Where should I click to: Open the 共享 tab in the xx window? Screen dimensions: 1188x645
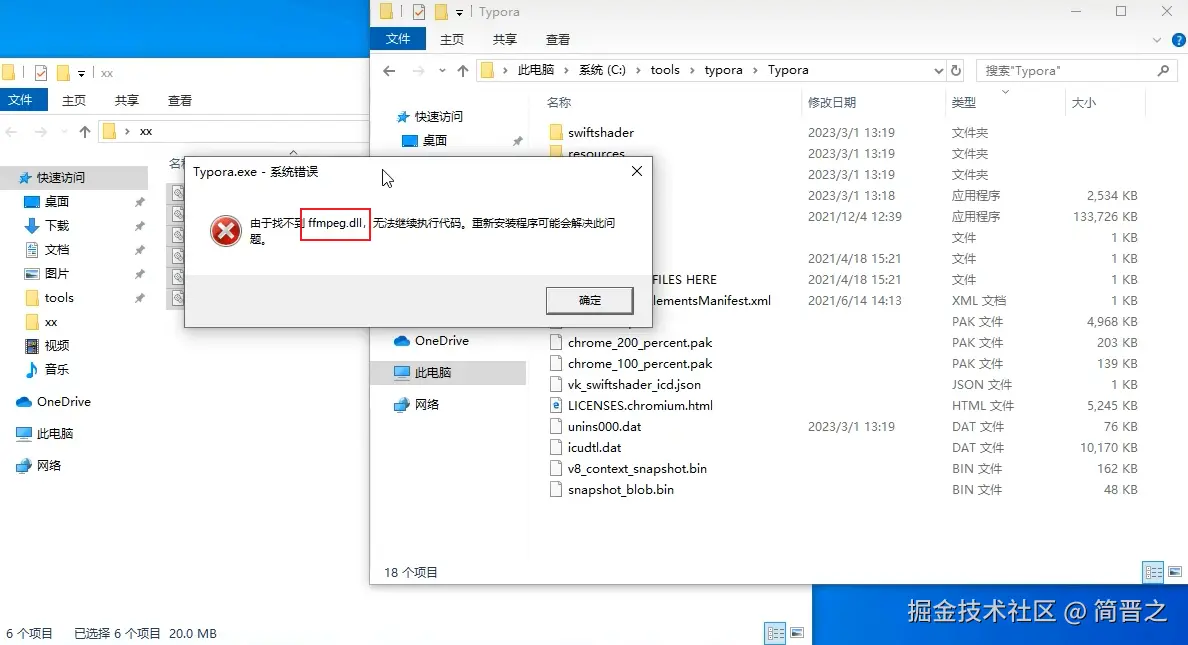127,100
